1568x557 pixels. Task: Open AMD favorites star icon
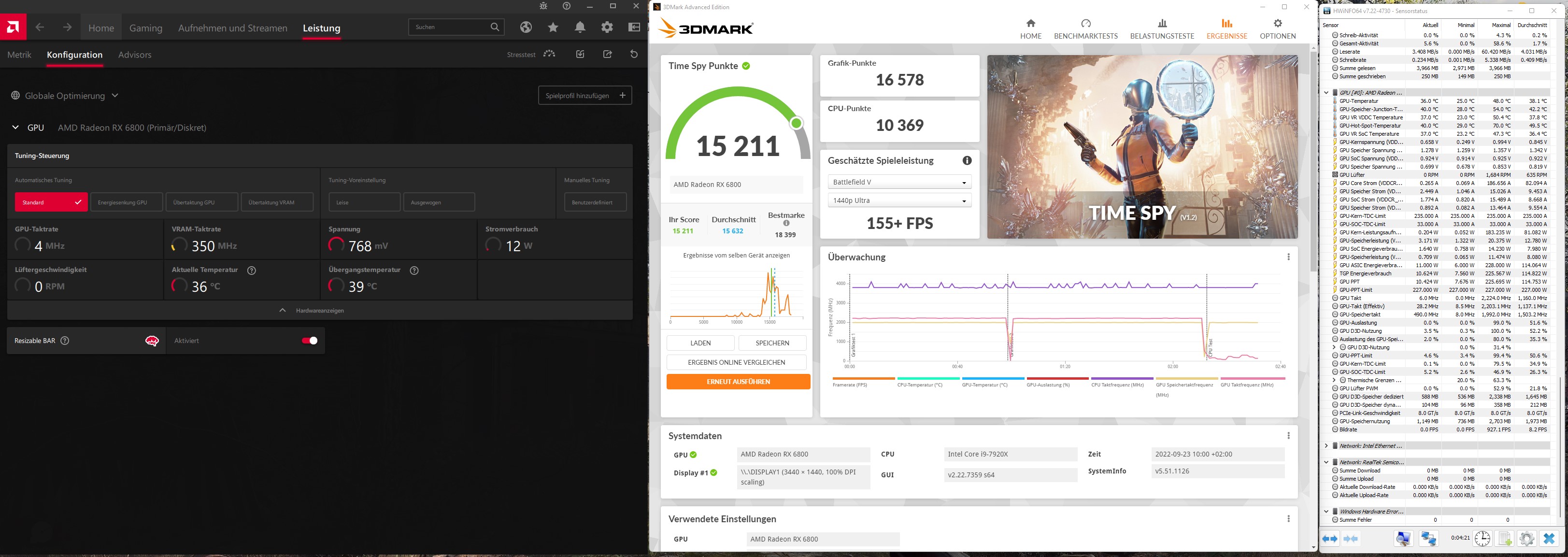553,28
